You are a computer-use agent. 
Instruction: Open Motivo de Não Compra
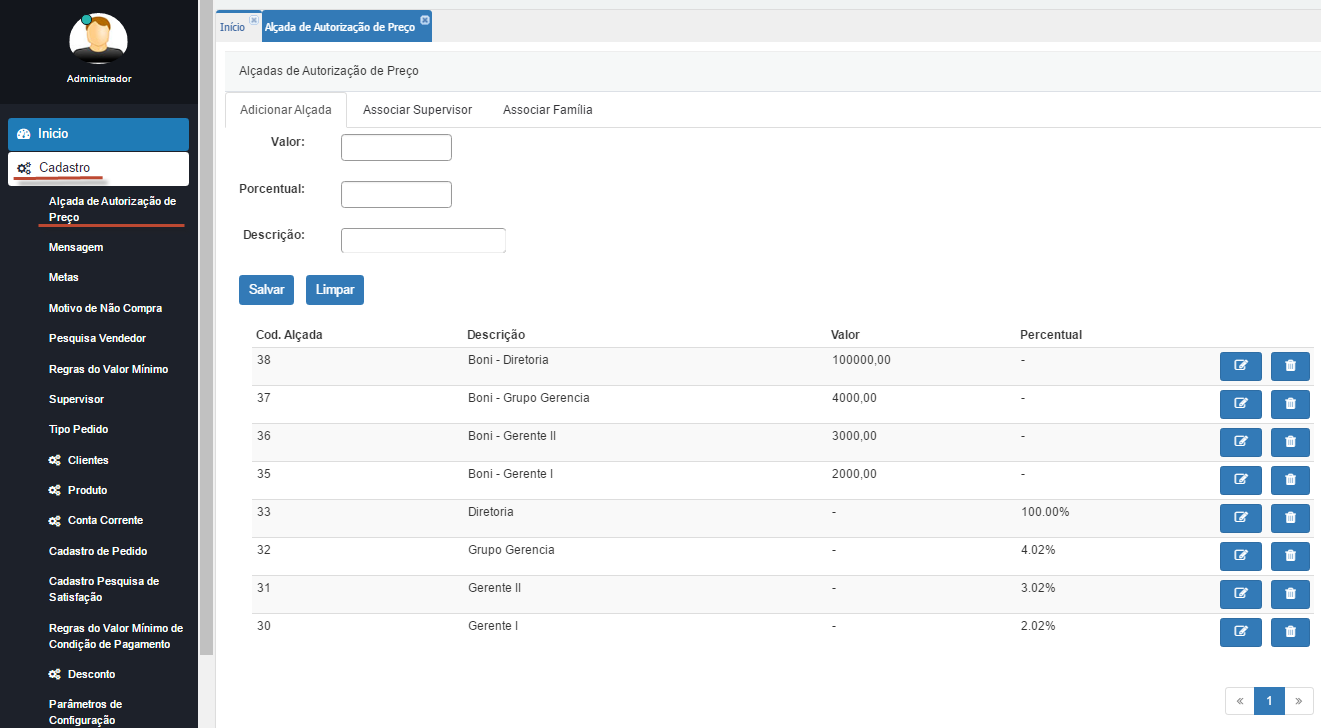pyautogui.click(x=105, y=308)
